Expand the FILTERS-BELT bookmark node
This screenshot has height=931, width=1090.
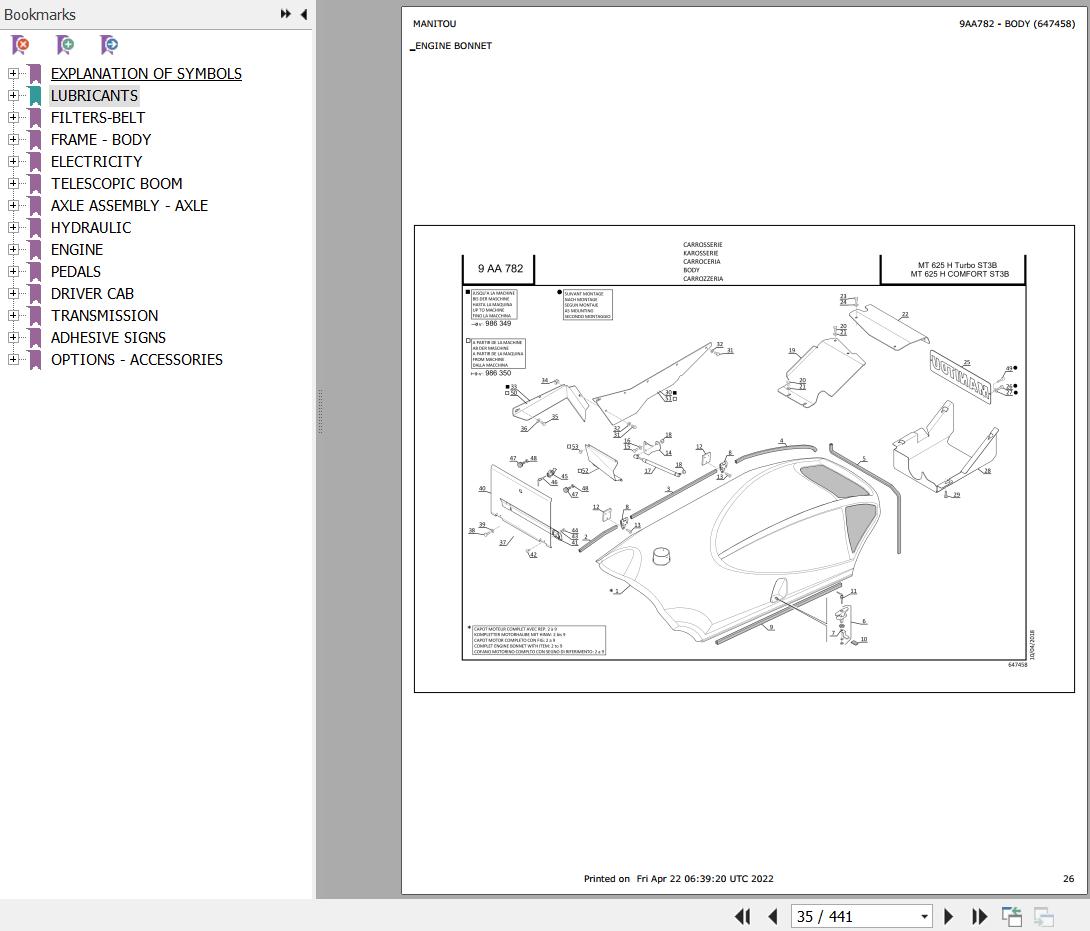coord(13,118)
